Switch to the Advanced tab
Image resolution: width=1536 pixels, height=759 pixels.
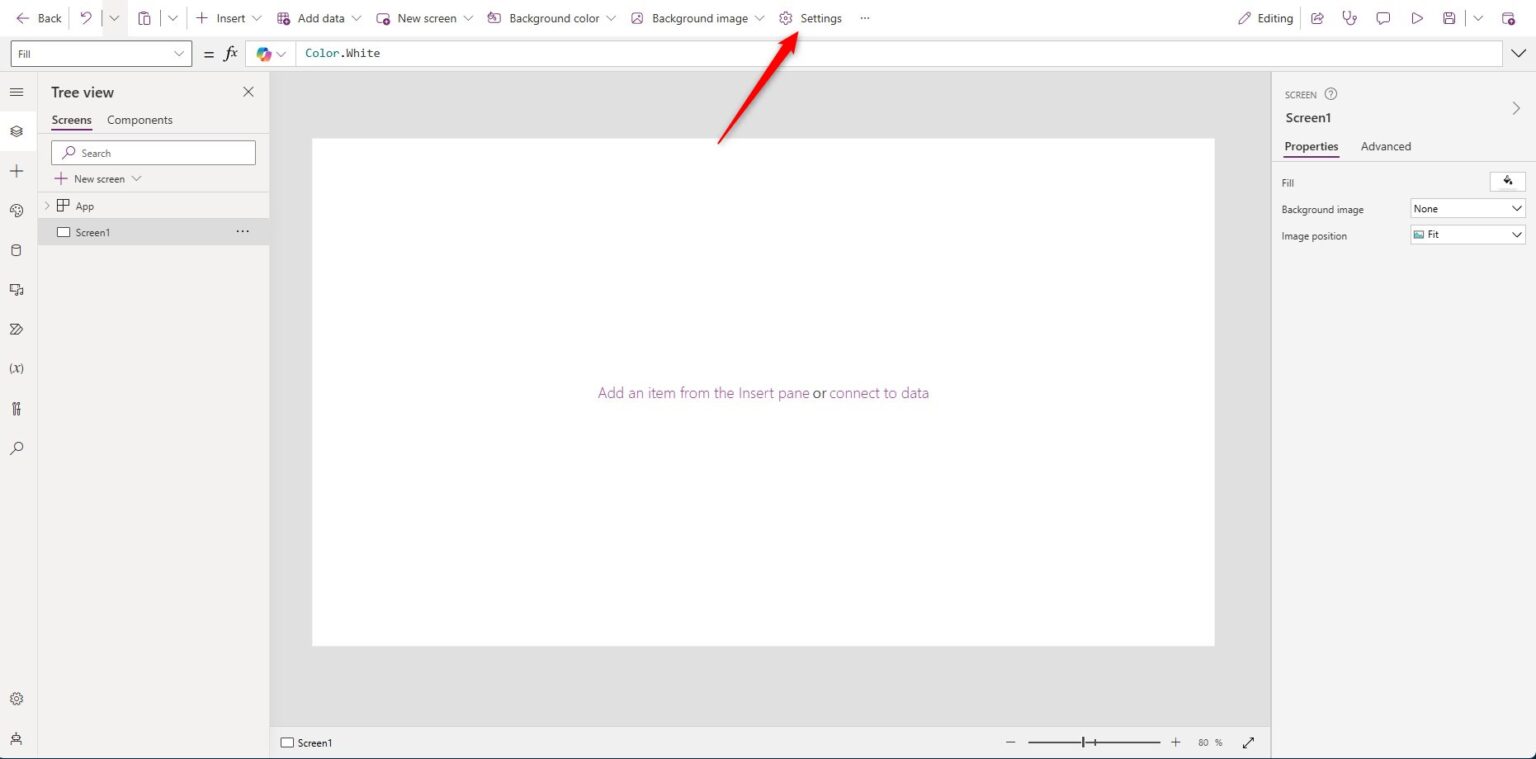pos(1385,146)
